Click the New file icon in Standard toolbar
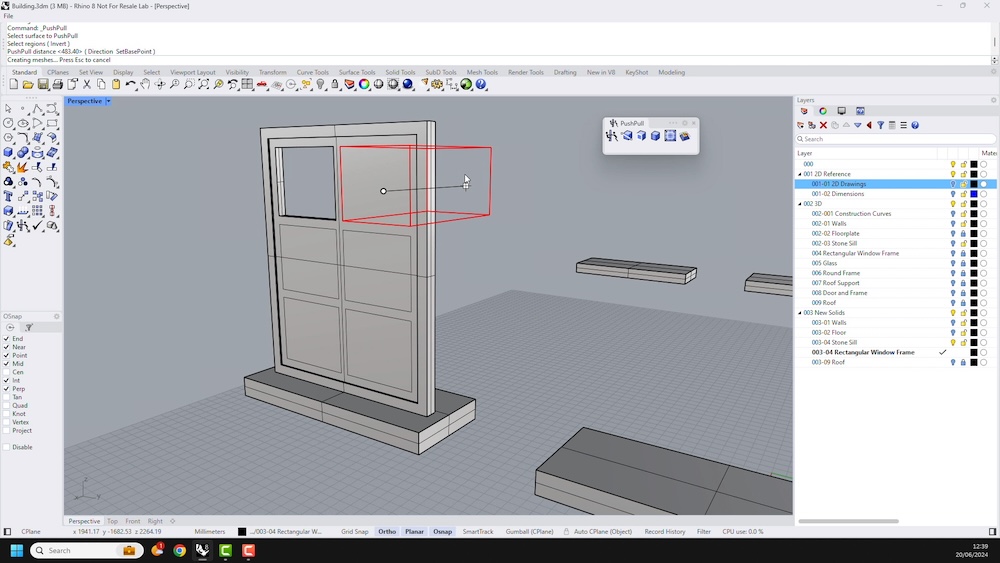The height and width of the screenshot is (563, 1000). 13,84
